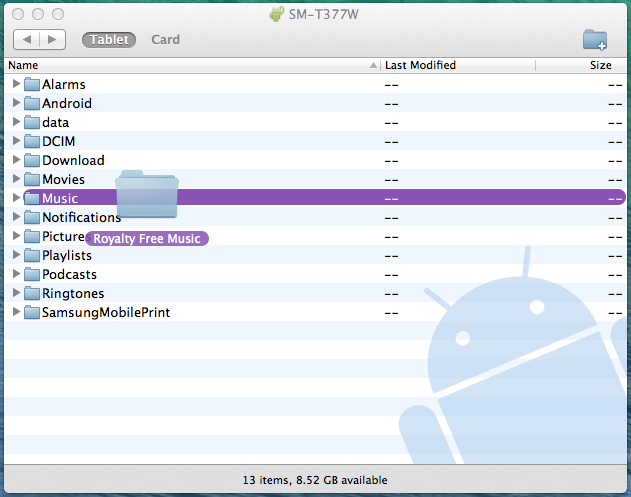631x497 pixels.
Task: Click the sort direction arrow in Name header
Action: pos(373,65)
